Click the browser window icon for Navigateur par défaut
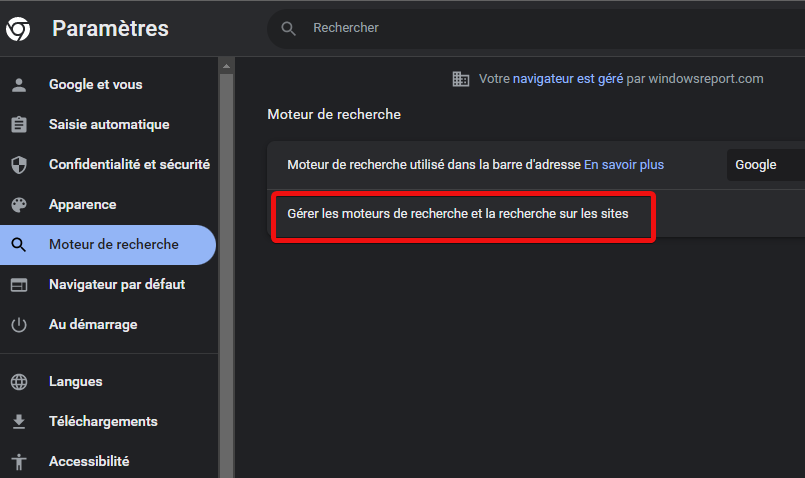This screenshot has height=478, width=805. tap(19, 284)
